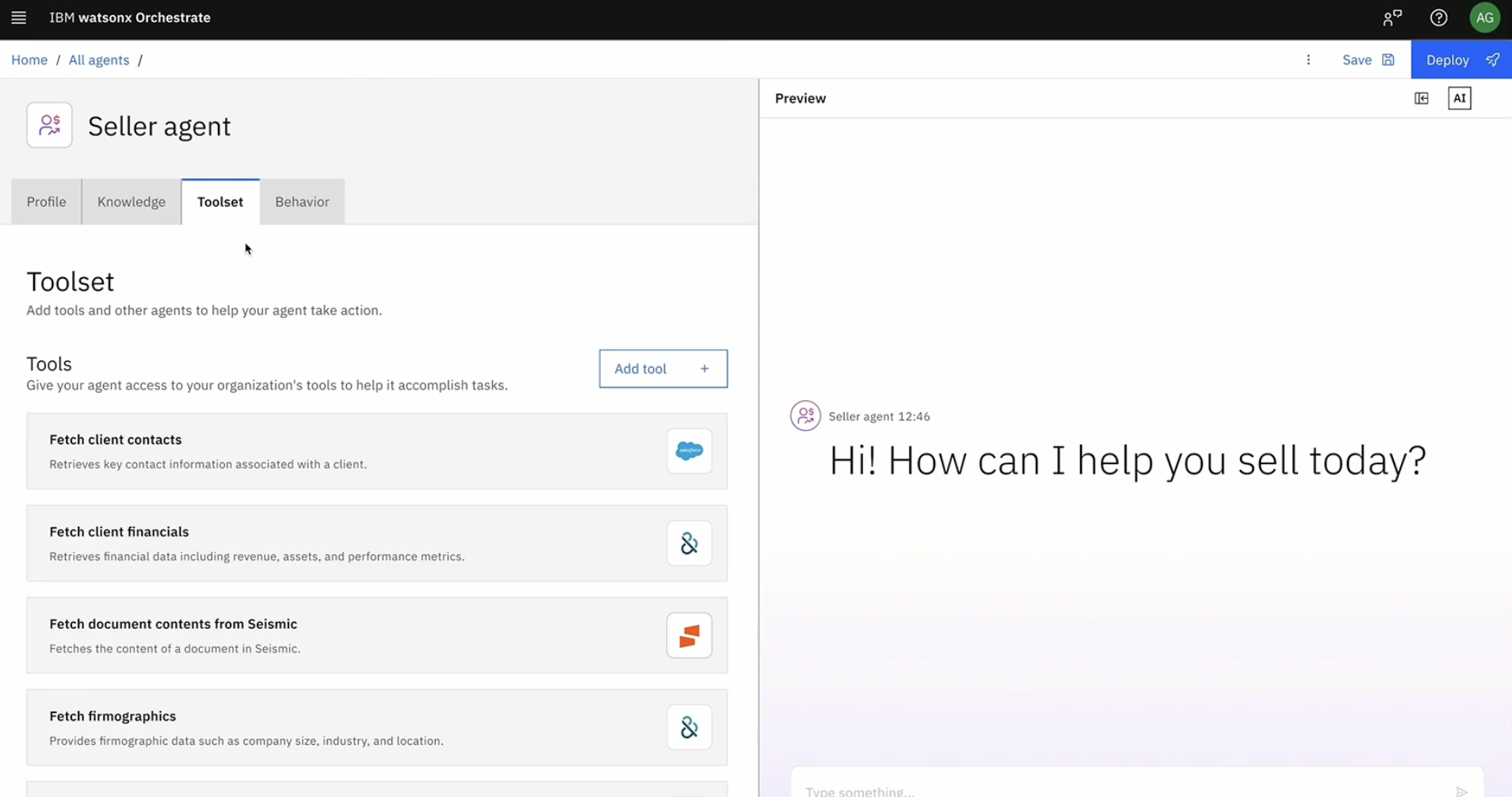
Task: Go to All agents breadcrumb link
Action: (99, 59)
